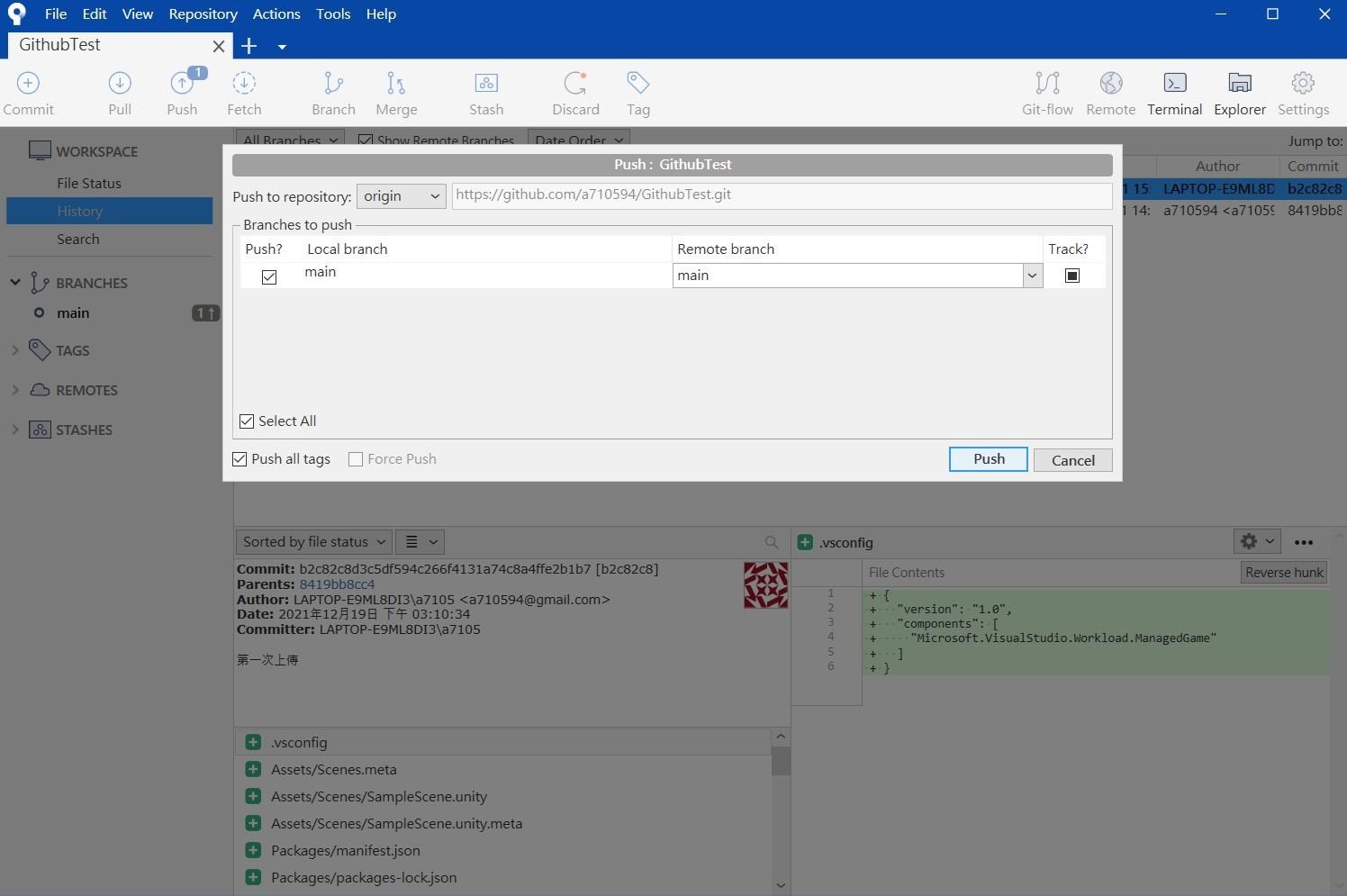Open the diff options gear menu
This screenshot has width=1347, height=896.
(x=1257, y=541)
